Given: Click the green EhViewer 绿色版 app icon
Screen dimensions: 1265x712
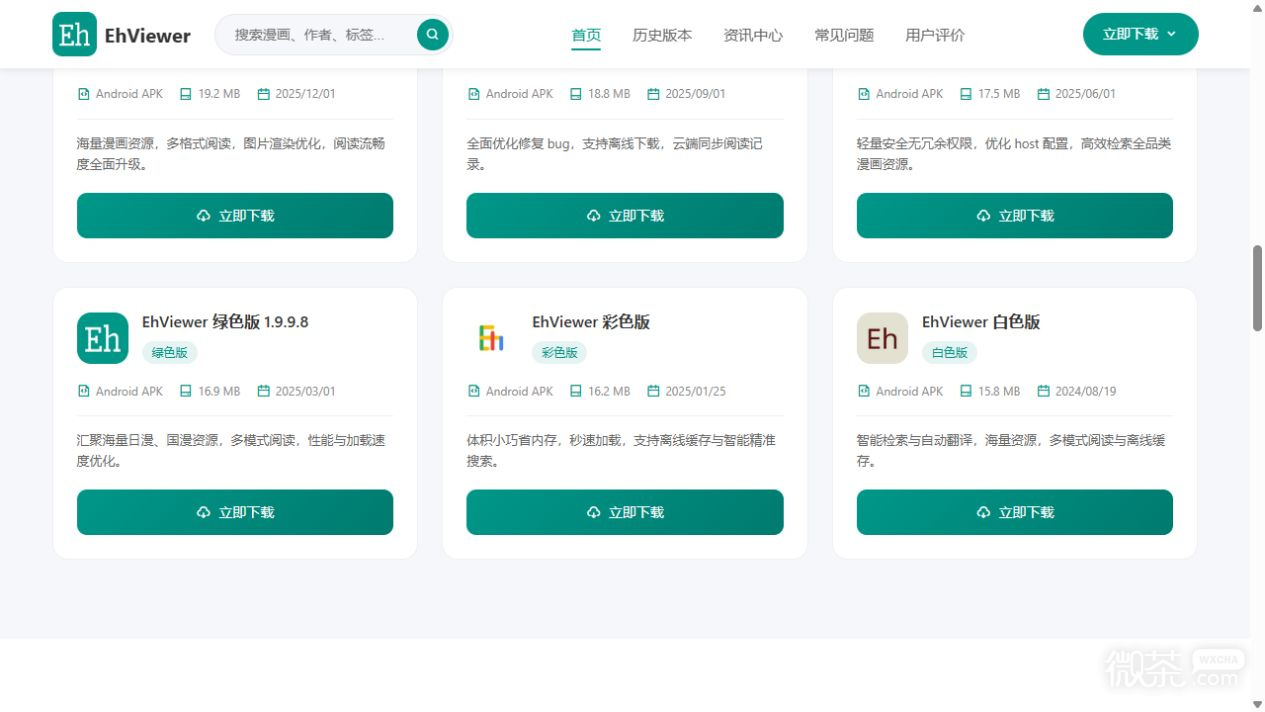Looking at the screenshot, I should (103, 338).
